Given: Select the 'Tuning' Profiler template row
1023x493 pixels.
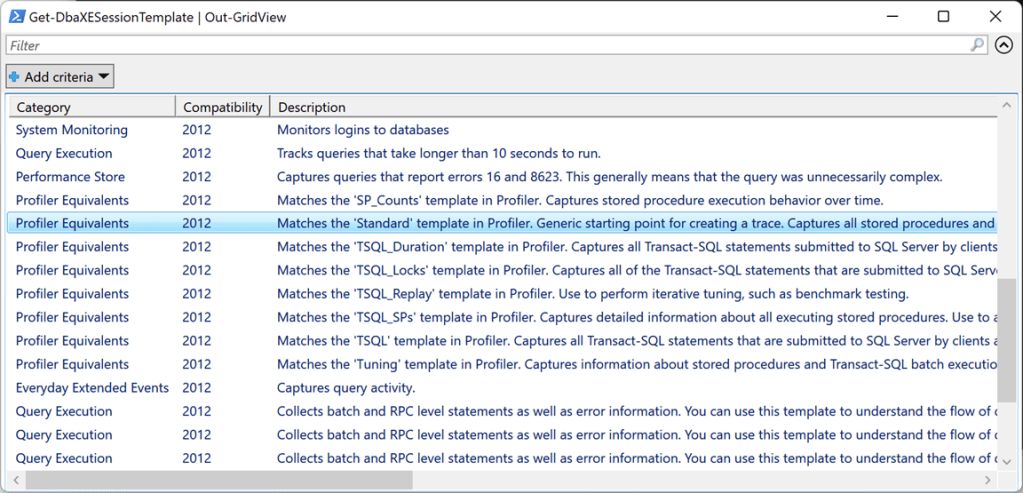Looking at the screenshot, I should click(590, 364).
